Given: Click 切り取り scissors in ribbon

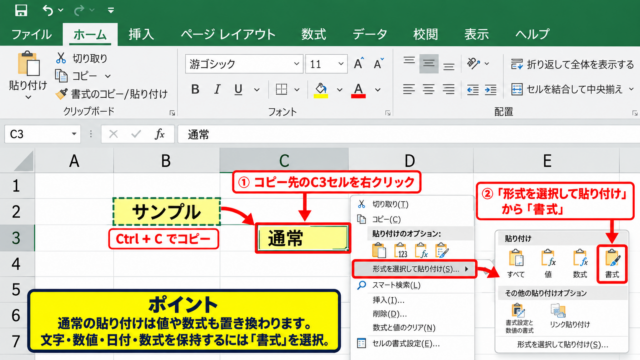Looking at the screenshot, I should 82,58.
